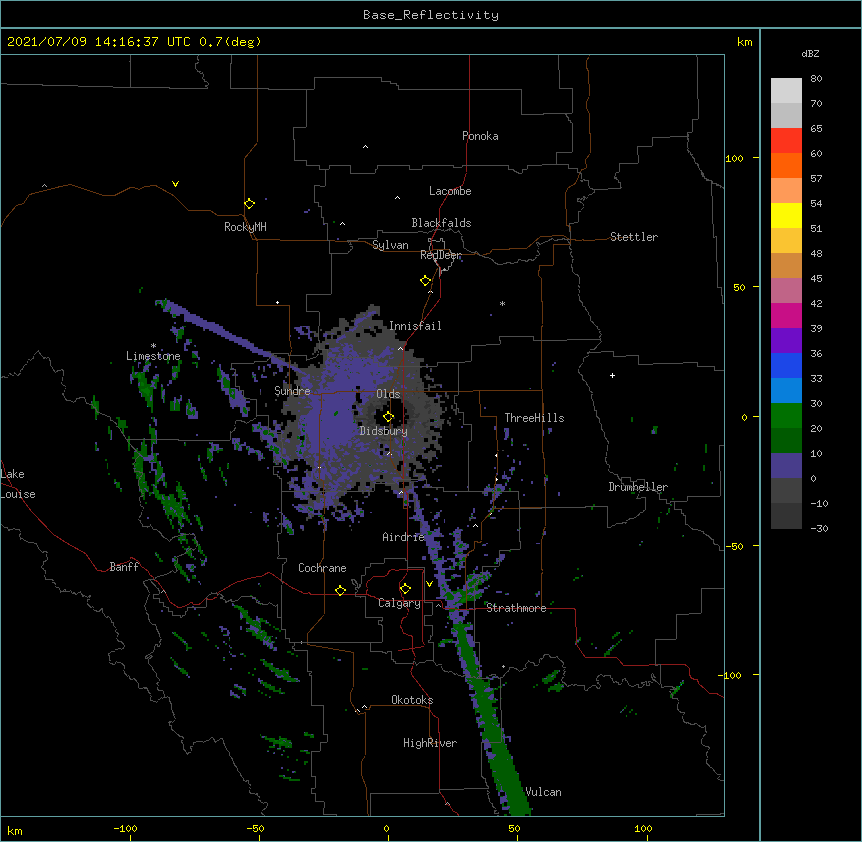The height and width of the screenshot is (842, 862).
Task: Select the Blackfalds label on the map
Action: [x=441, y=223]
